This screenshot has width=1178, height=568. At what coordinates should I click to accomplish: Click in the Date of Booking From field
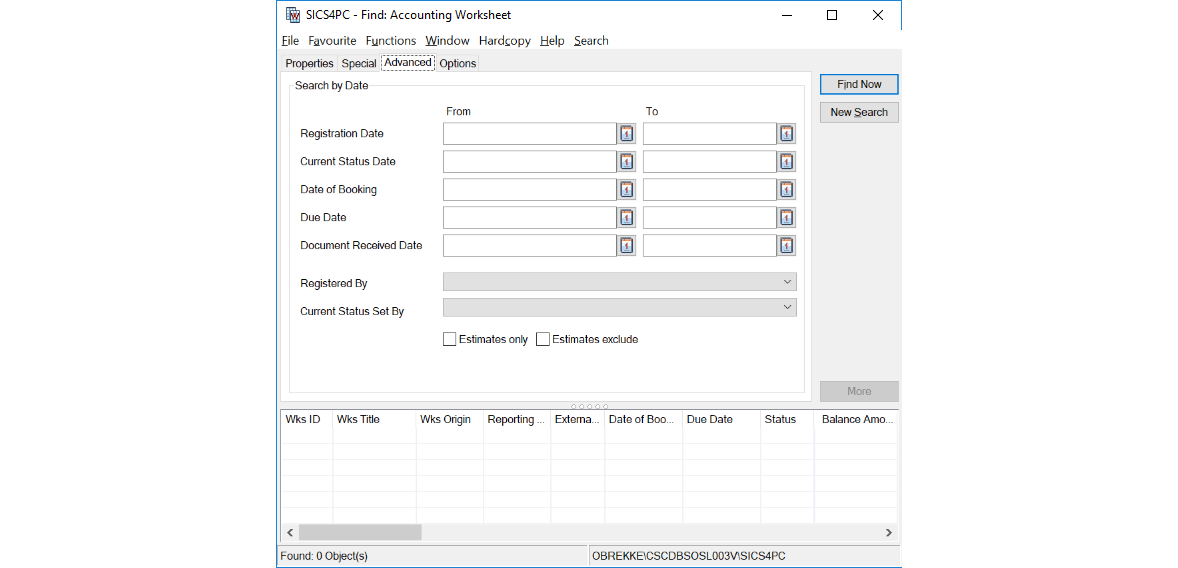pos(530,189)
